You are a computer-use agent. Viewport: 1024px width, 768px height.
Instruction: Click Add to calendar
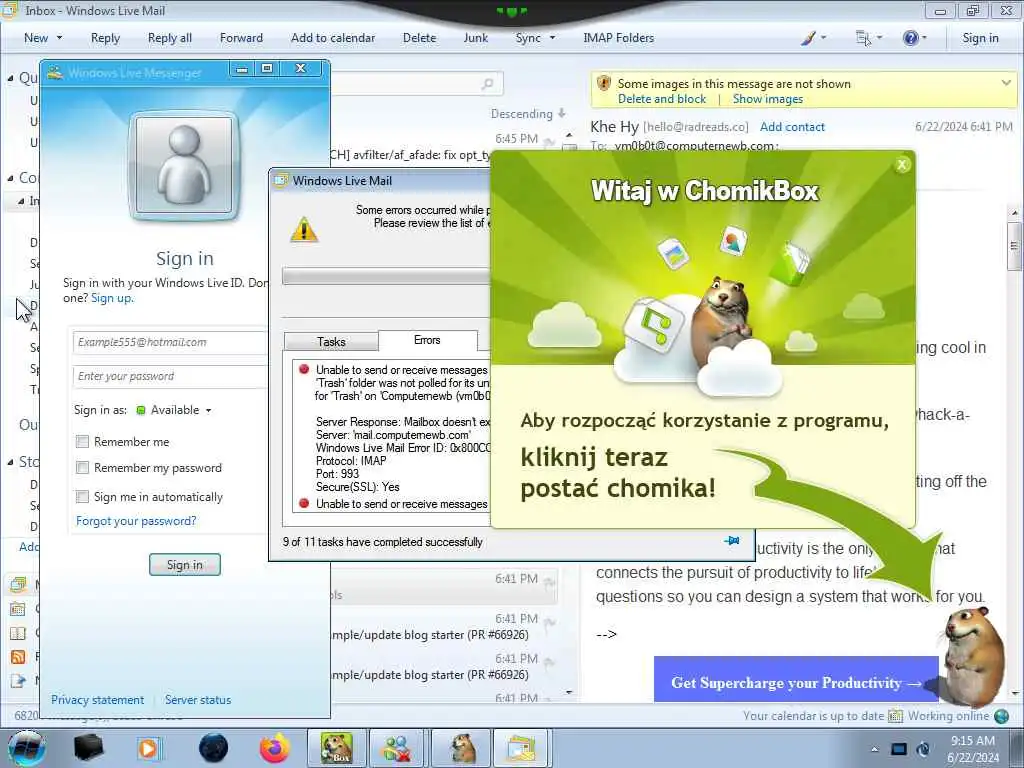(333, 38)
